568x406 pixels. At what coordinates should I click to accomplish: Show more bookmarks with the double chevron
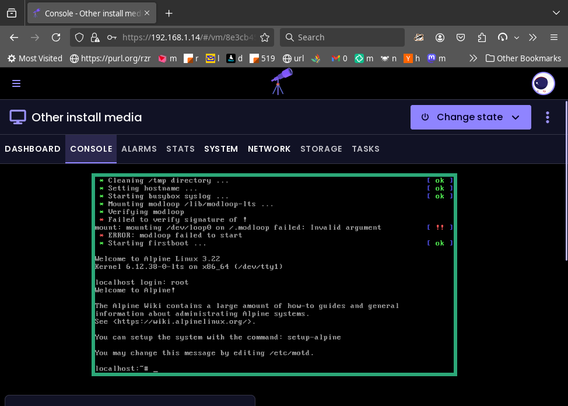pos(473,58)
